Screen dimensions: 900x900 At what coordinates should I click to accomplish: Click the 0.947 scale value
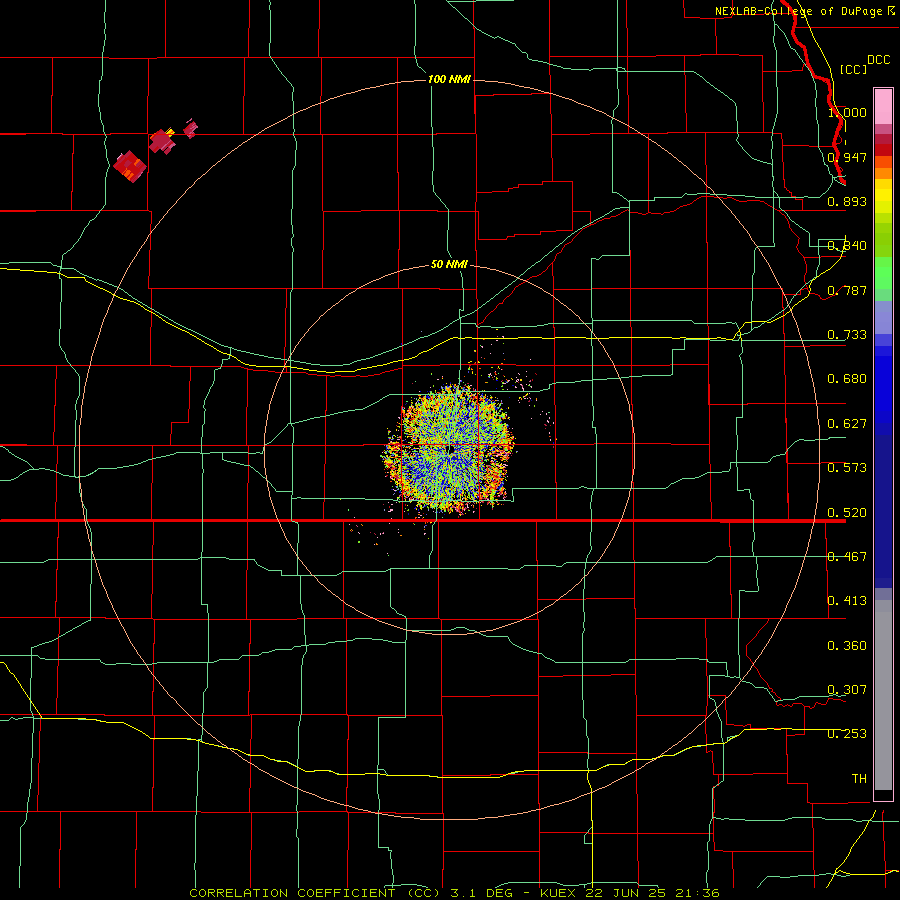click(847, 157)
